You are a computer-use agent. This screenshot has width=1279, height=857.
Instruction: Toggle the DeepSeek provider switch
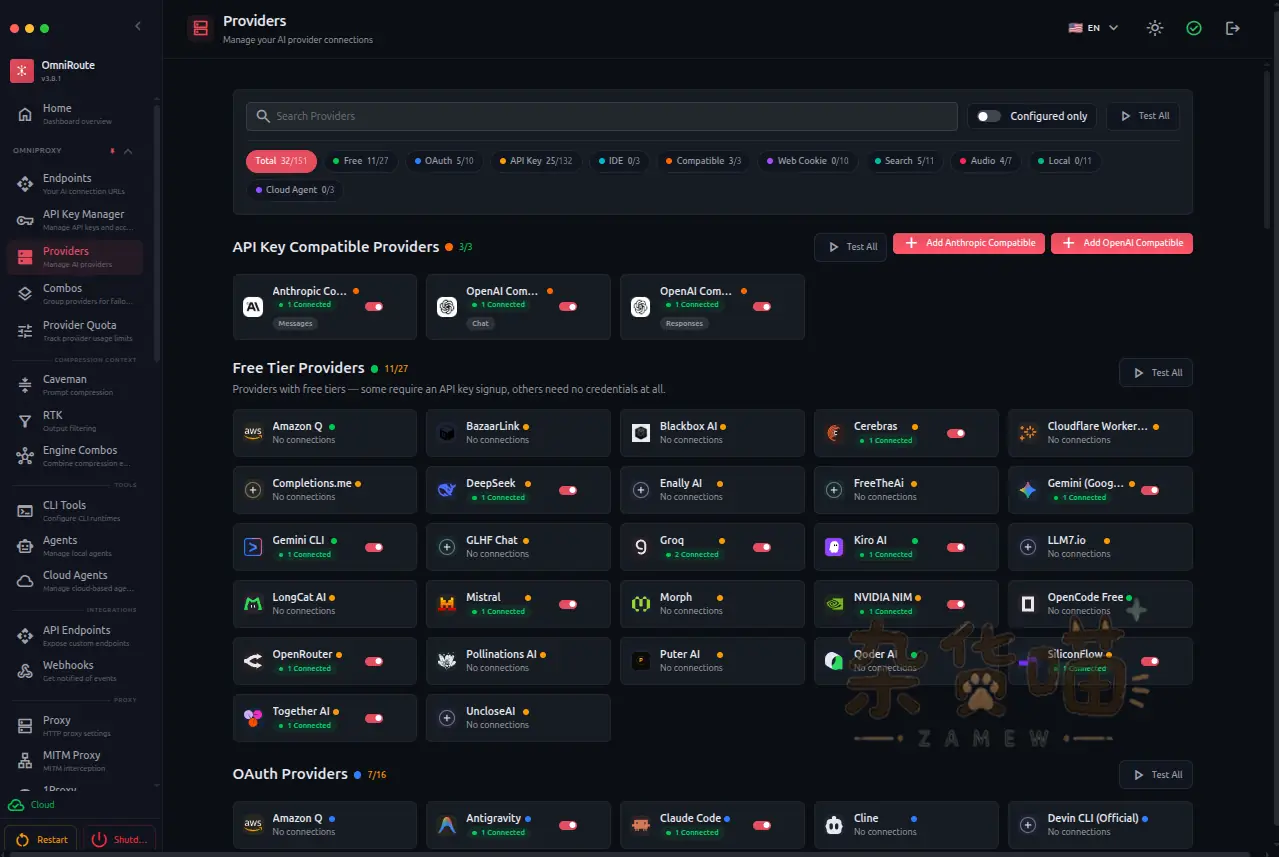point(568,490)
